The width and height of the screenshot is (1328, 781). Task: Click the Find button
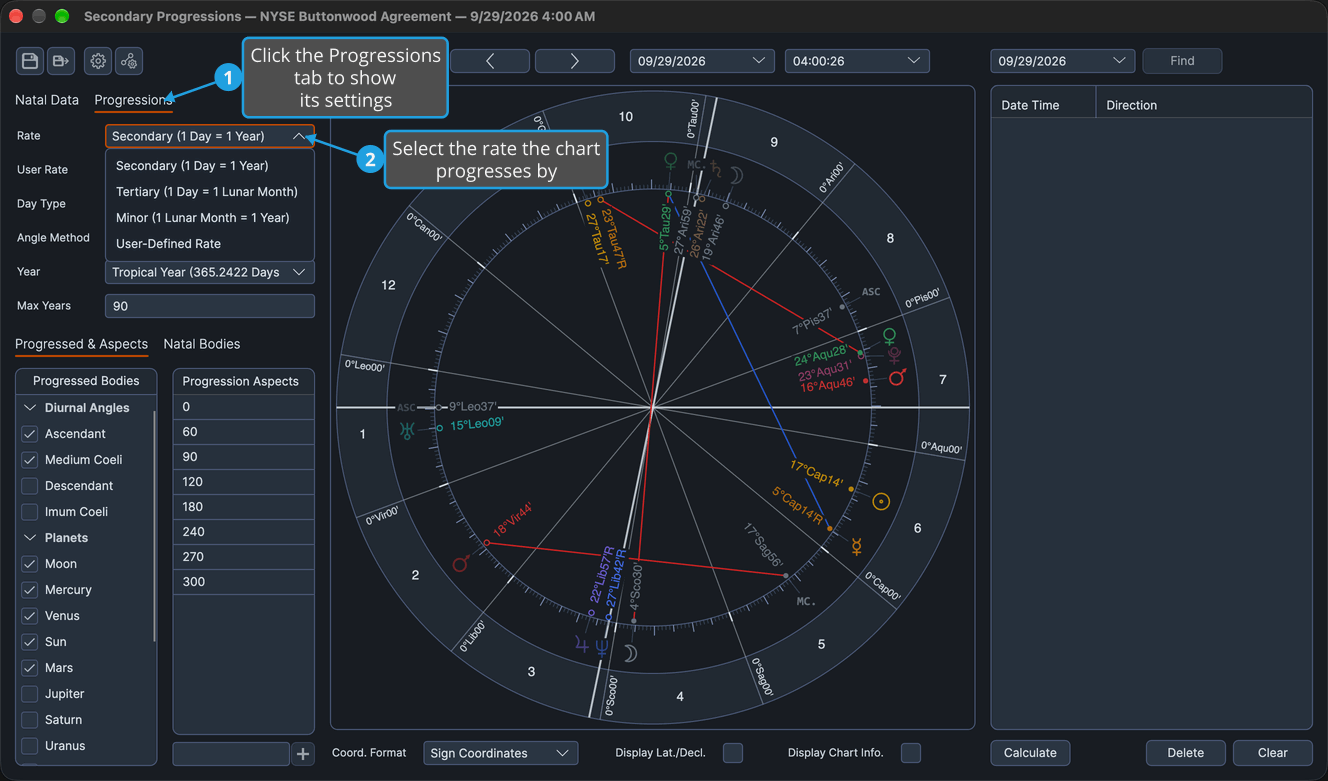(1182, 61)
